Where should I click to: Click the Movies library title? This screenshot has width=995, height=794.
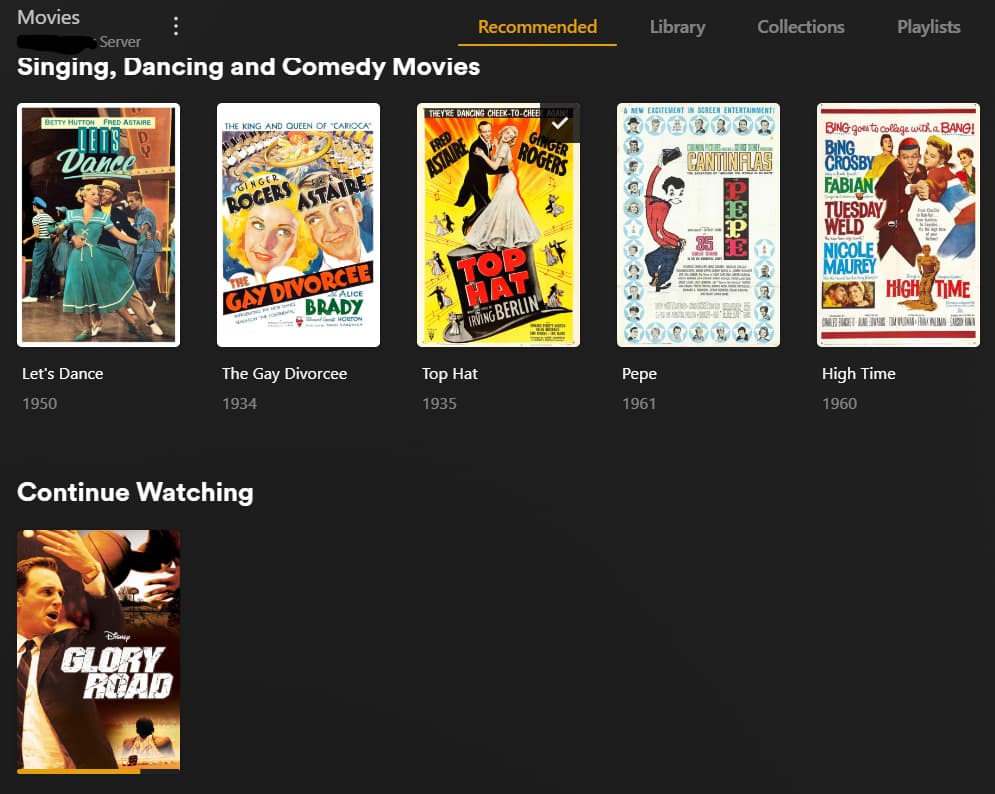[x=48, y=17]
